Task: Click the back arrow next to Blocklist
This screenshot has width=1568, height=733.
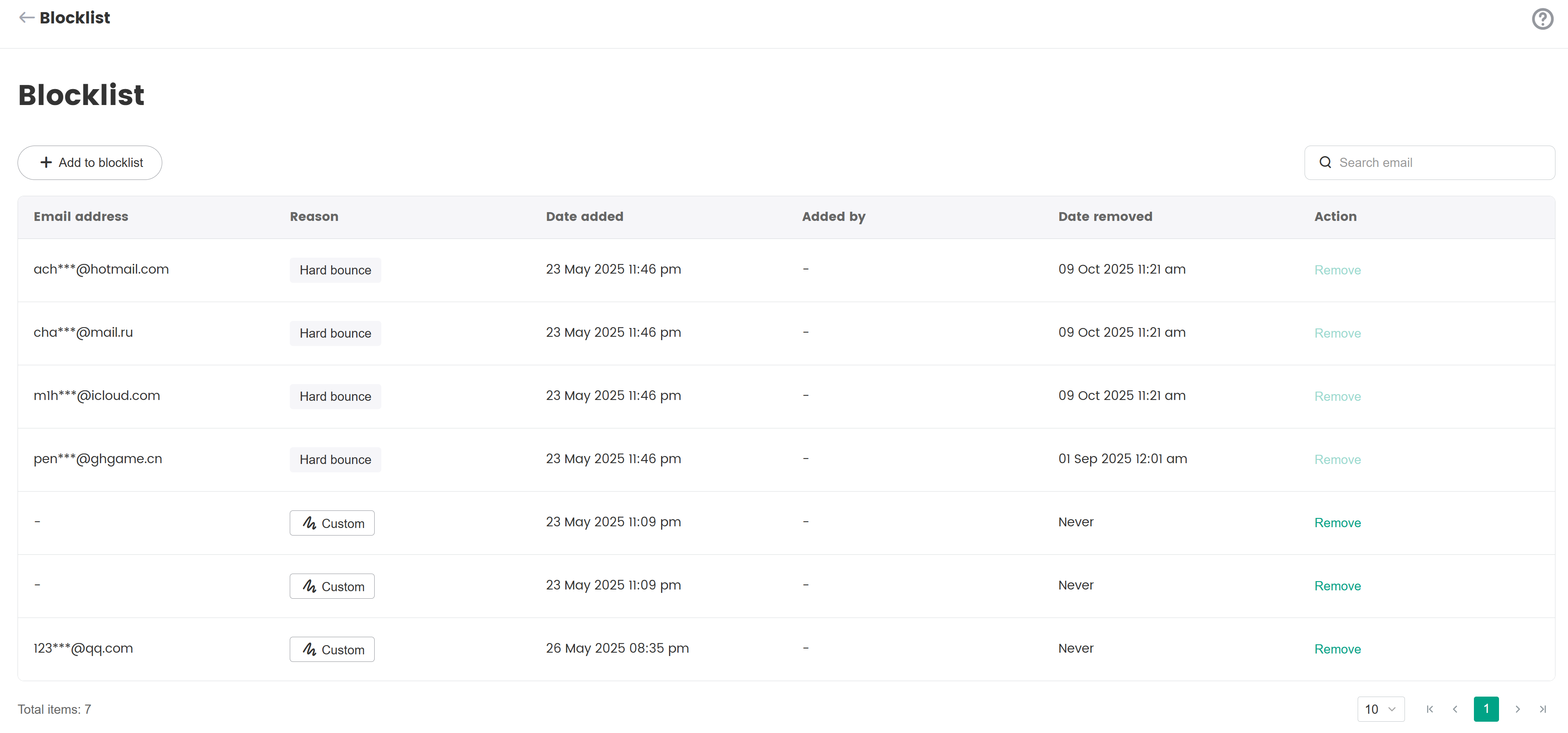Action: point(26,18)
